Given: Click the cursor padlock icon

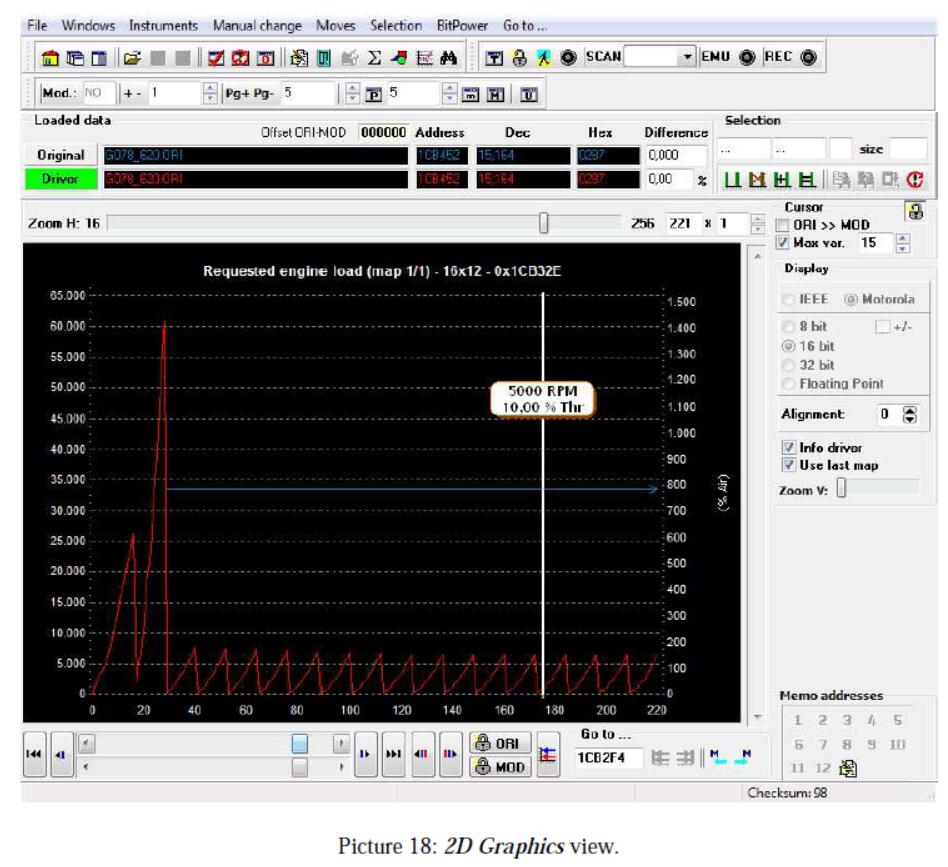Looking at the screenshot, I should (913, 211).
